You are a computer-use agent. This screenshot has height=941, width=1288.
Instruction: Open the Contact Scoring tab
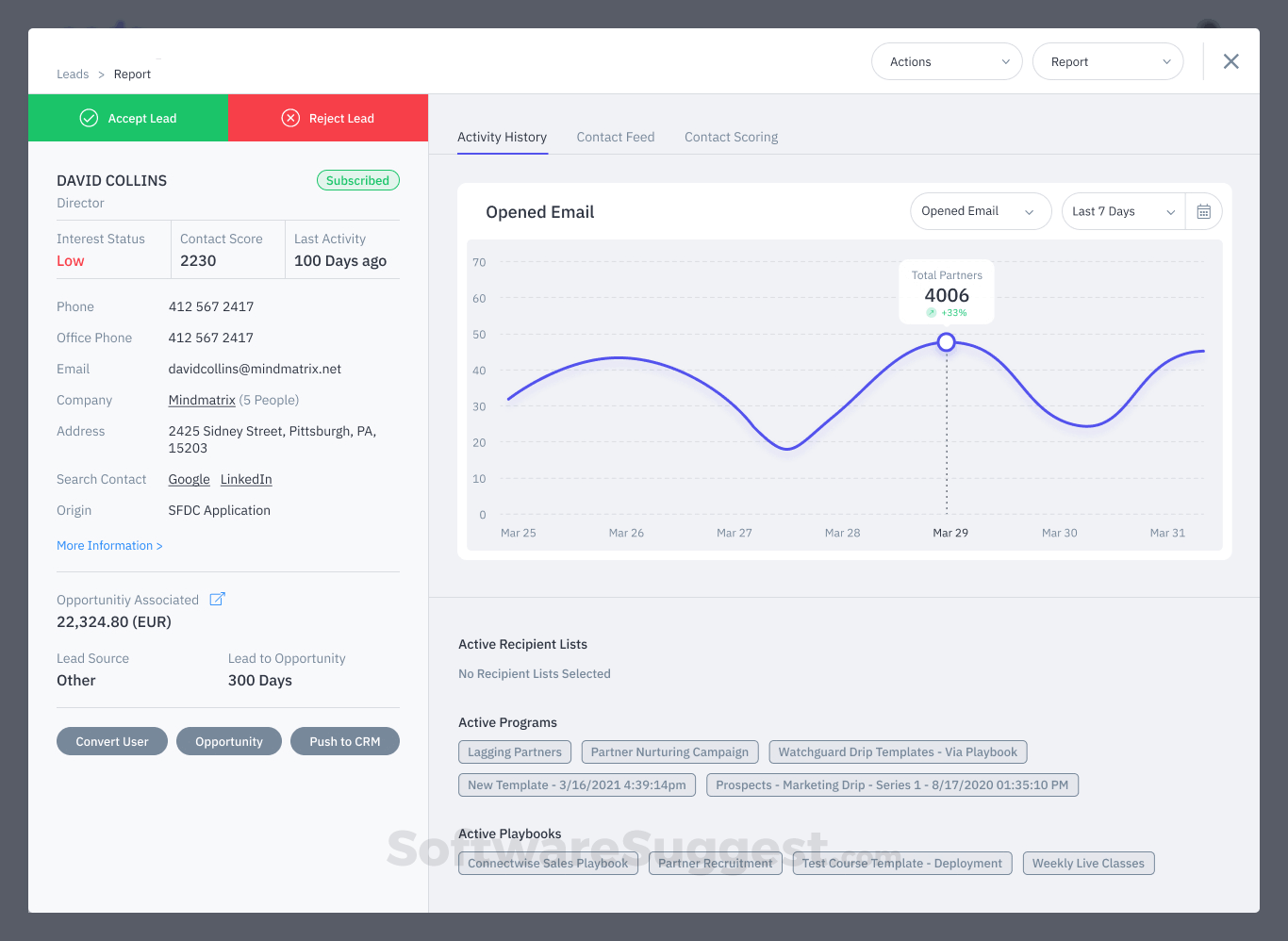tap(731, 137)
